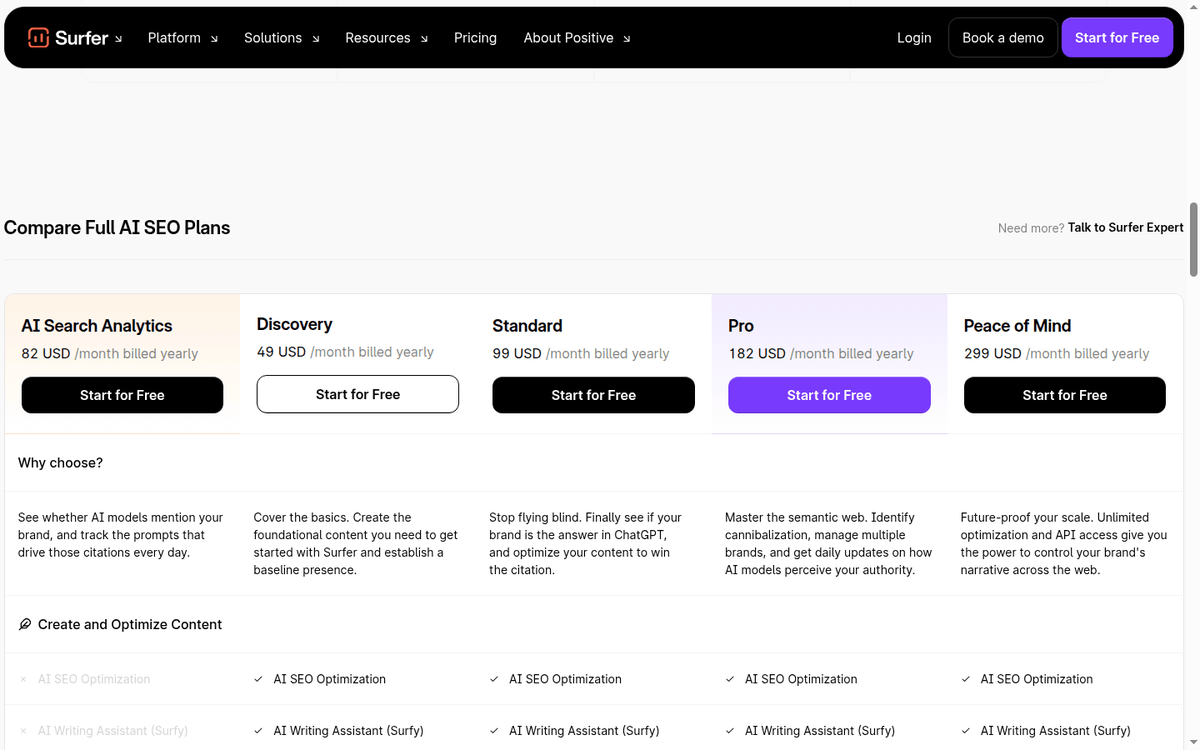The width and height of the screenshot is (1200, 750).
Task: Click the 99 USD price text
Action: (x=517, y=353)
